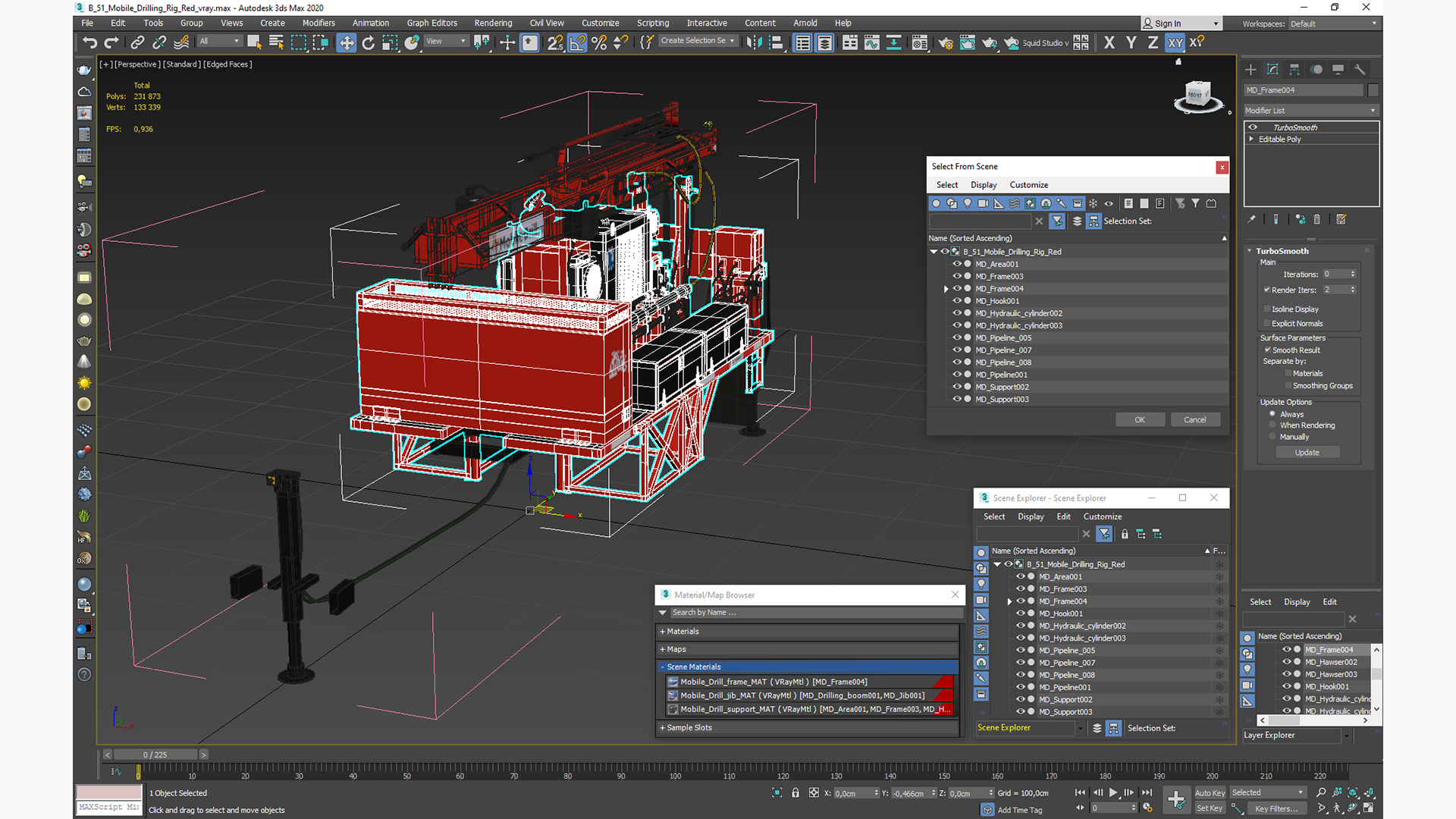Enable Explicit Normals checkbox
This screenshot has width=1456, height=819.
click(x=1267, y=323)
